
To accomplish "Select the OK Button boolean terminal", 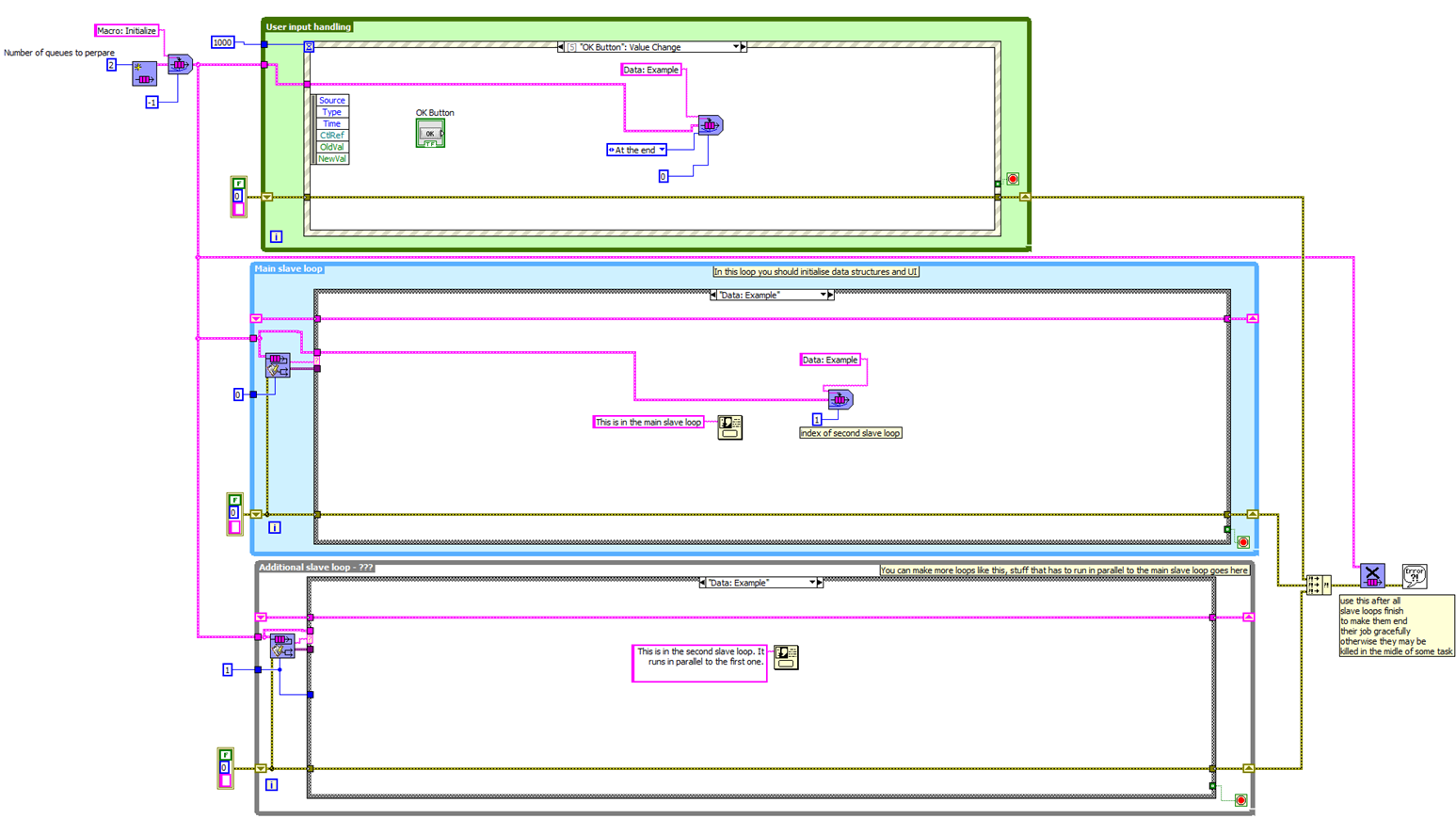I will (x=430, y=133).
